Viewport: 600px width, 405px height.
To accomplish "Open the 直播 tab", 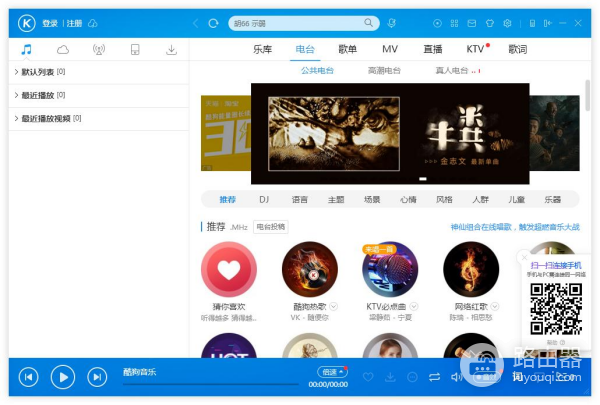I will click(433, 49).
